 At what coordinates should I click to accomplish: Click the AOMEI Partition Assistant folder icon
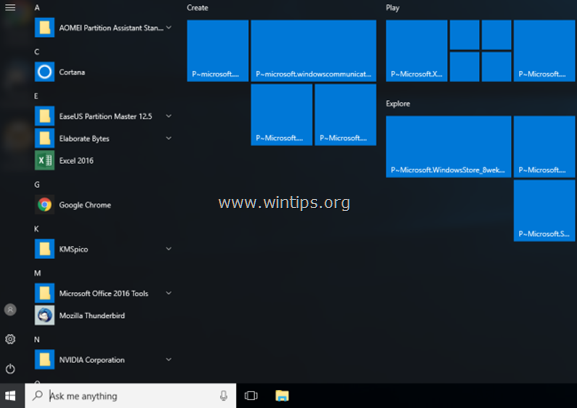pos(45,28)
